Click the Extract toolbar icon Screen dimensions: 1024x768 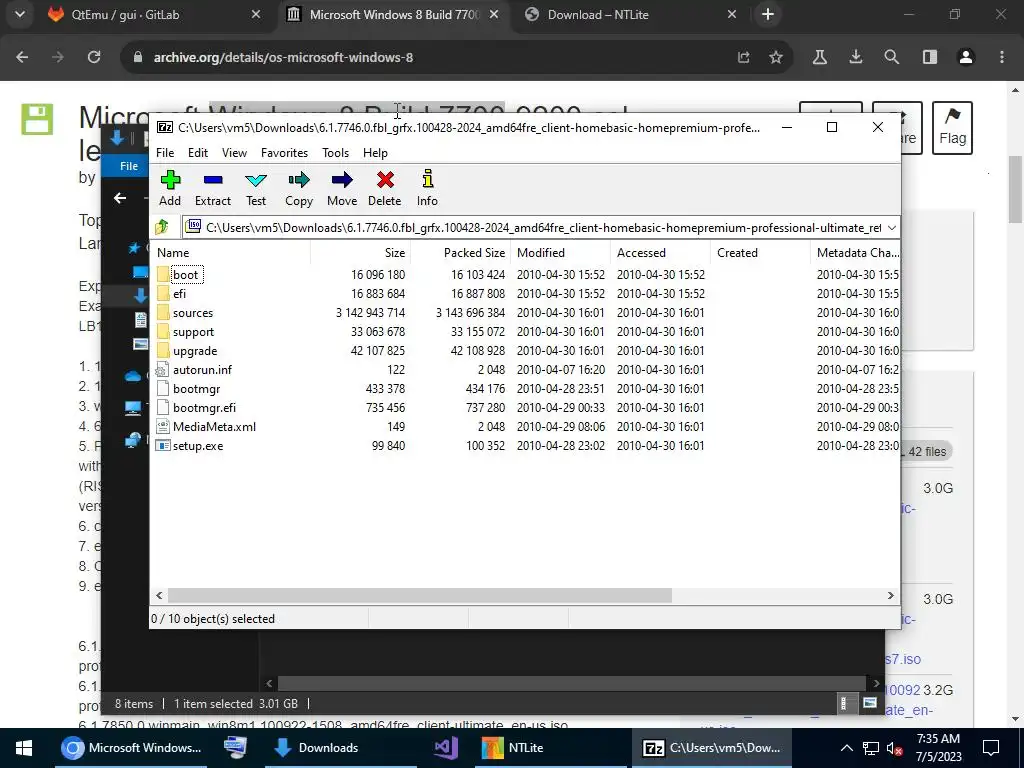213,189
